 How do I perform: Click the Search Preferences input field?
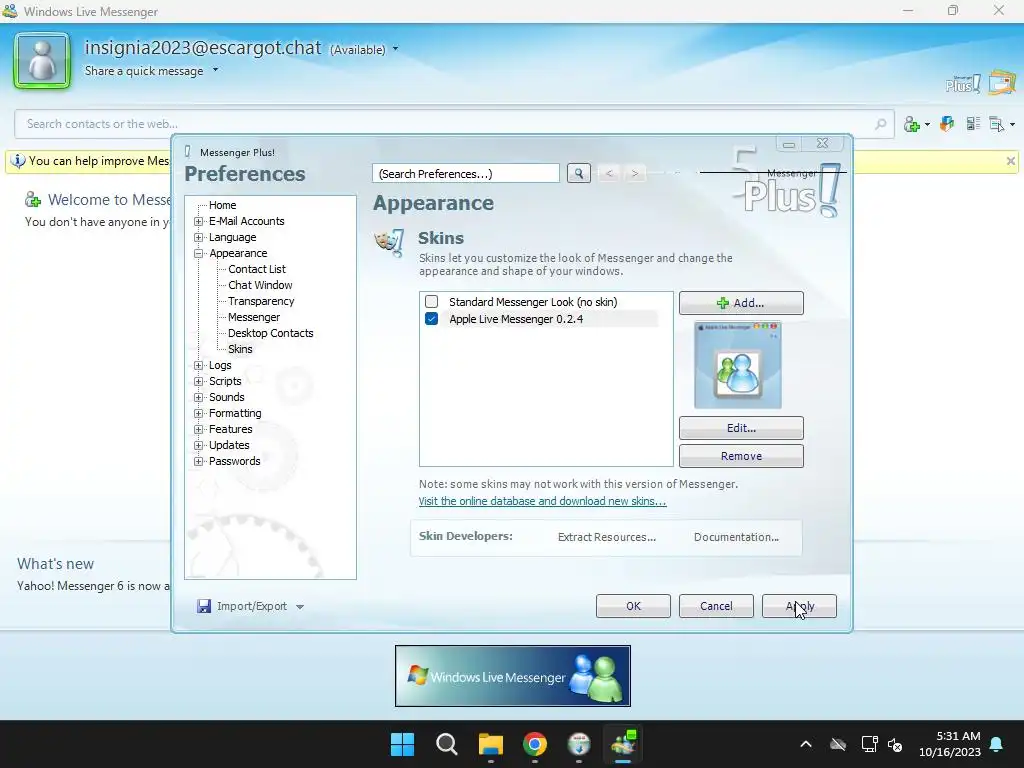coord(466,174)
